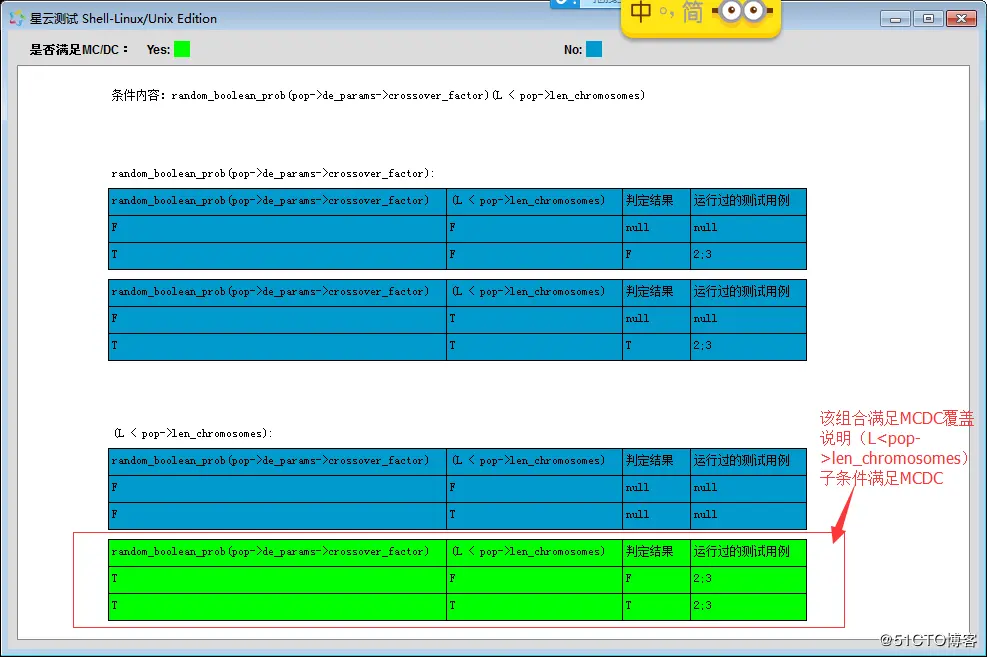Screen dimensions: 987x657
Task: Click the '(L < pop->len_chromosomes):' section heading
Action: pyautogui.click(x=193, y=434)
